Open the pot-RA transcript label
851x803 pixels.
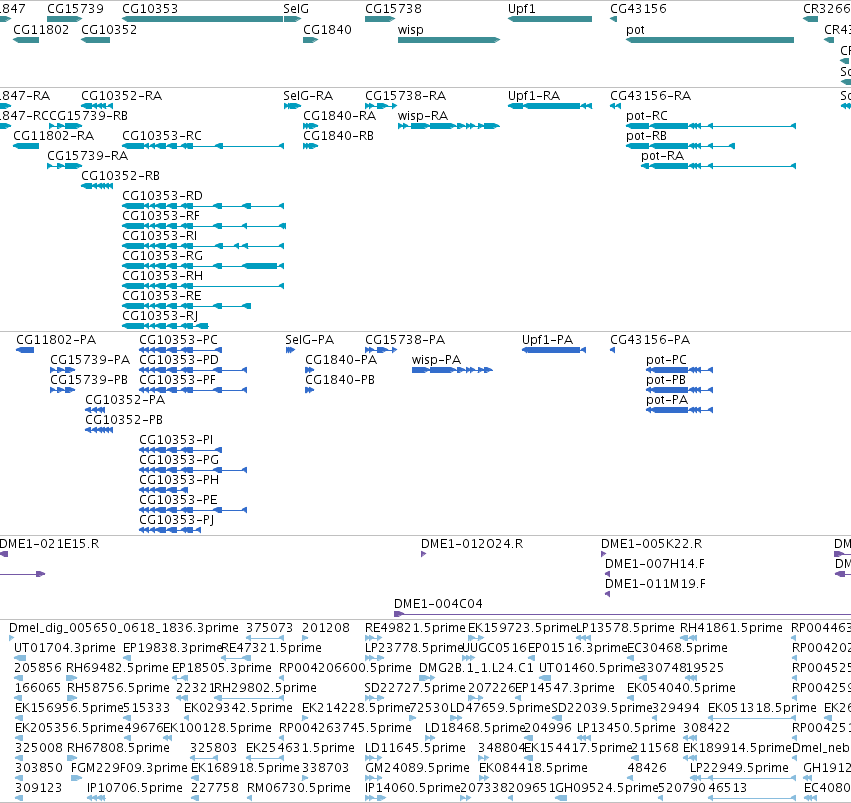click(662, 156)
